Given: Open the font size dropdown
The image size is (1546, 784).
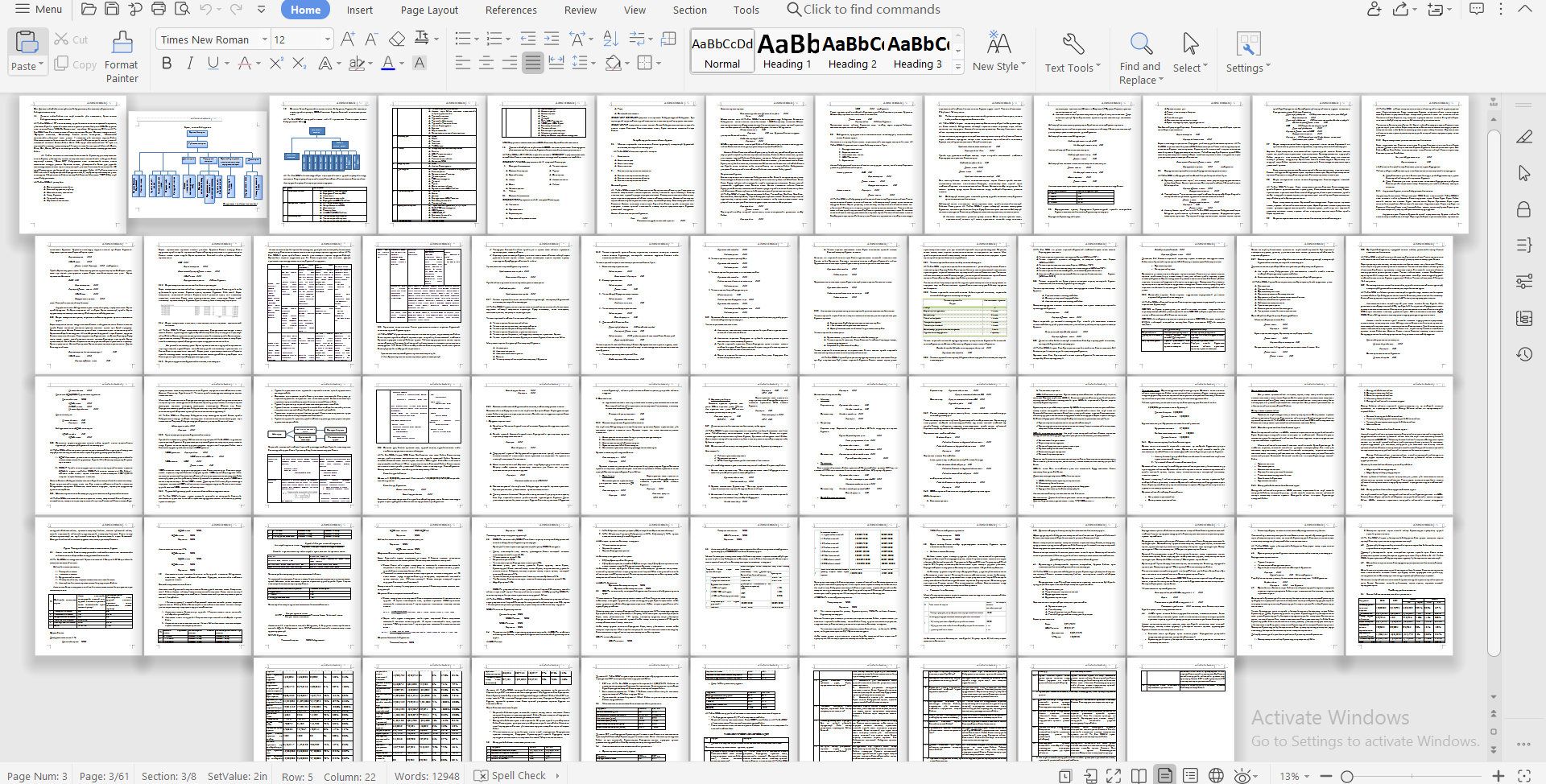Looking at the screenshot, I should pyautogui.click(x=325, y=39).
